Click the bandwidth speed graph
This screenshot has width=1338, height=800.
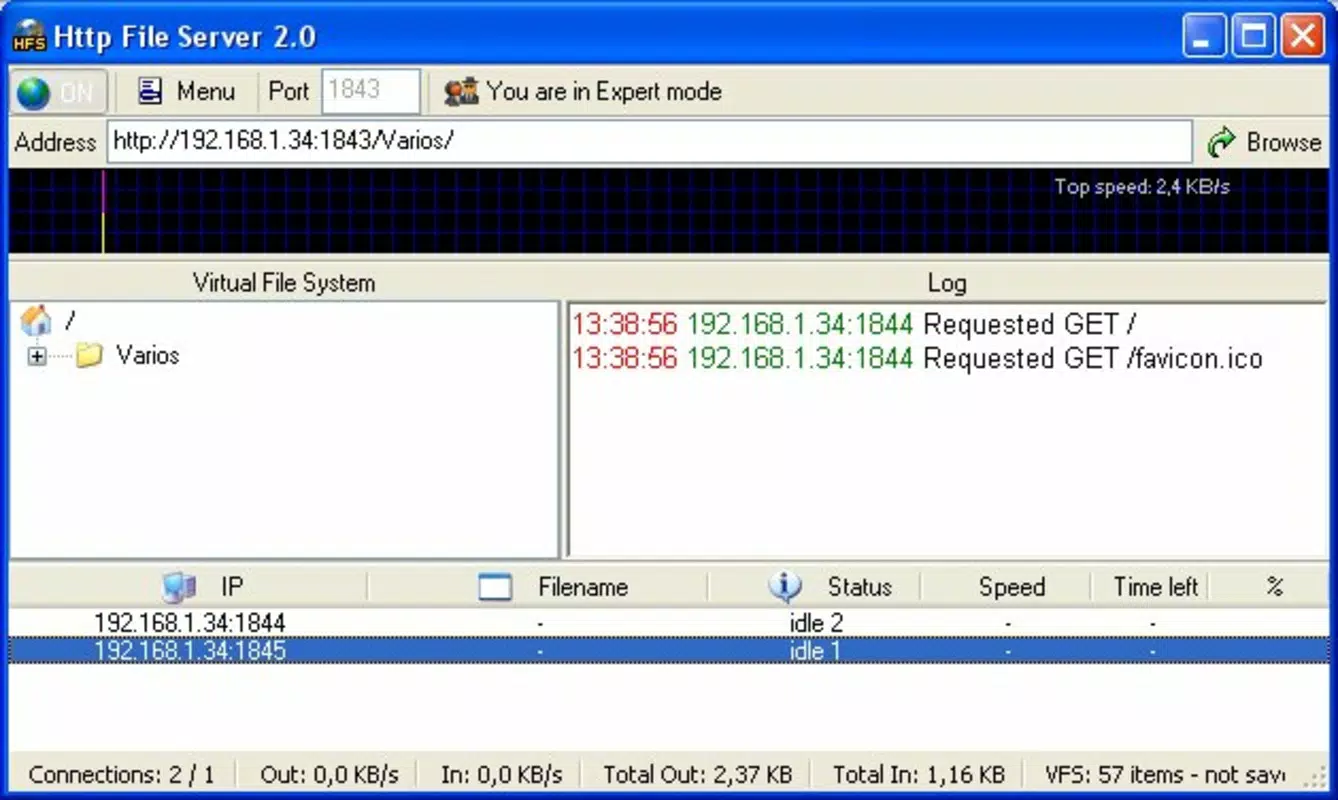pyautogui.click(x=668, y=211)
